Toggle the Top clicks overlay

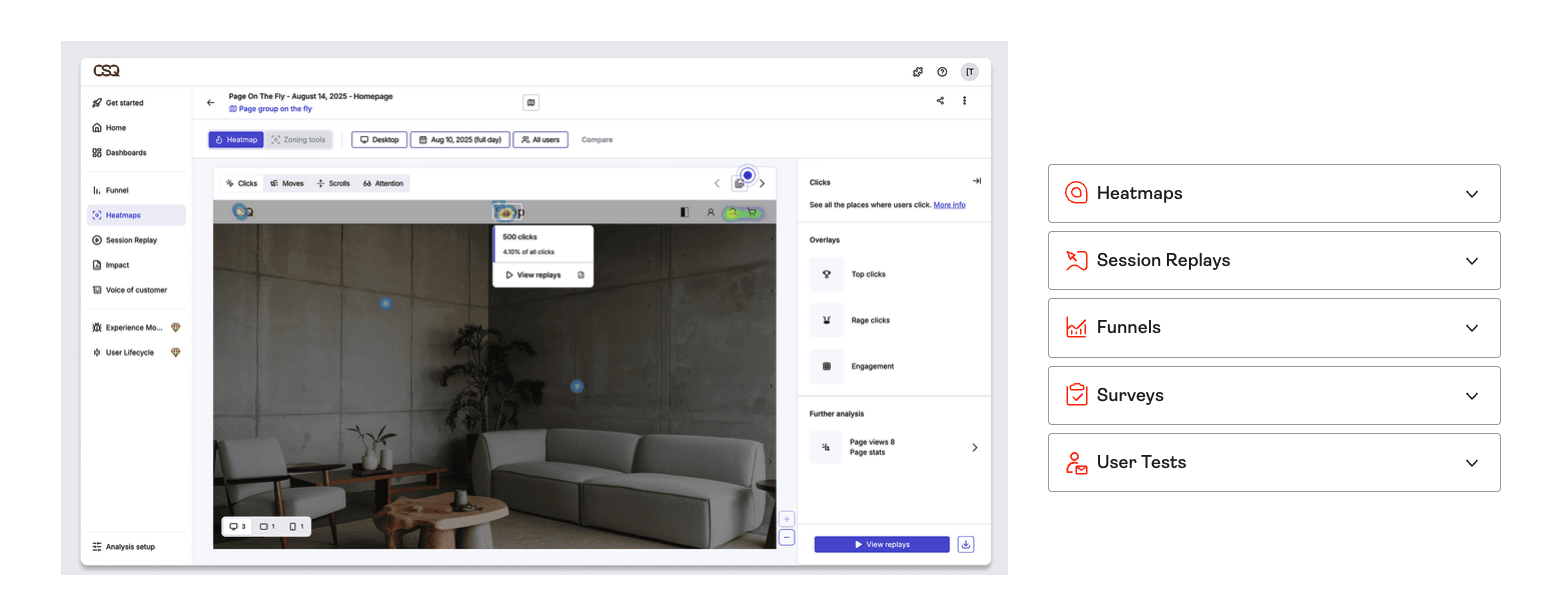827,274
